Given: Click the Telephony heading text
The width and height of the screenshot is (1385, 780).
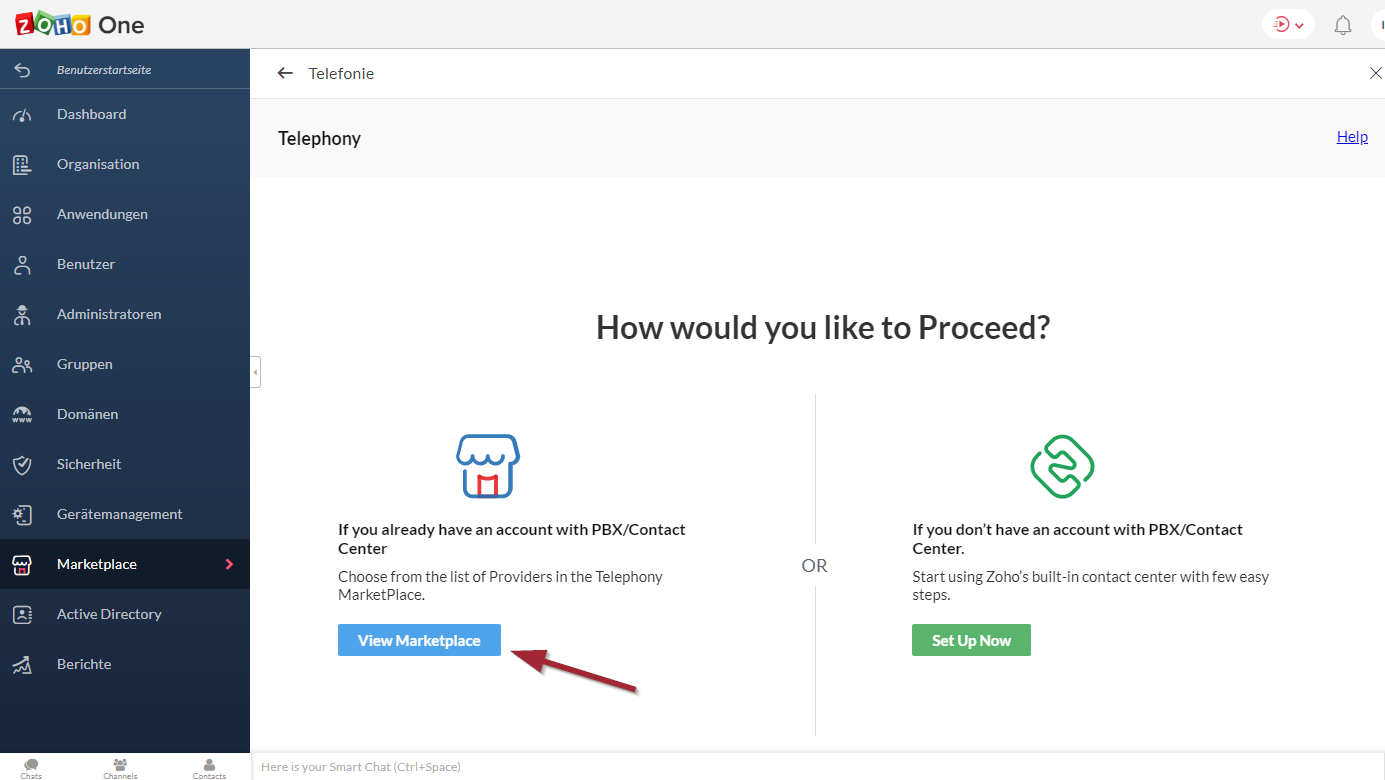Looking at the screenshot, I should (x=319, y=138).
